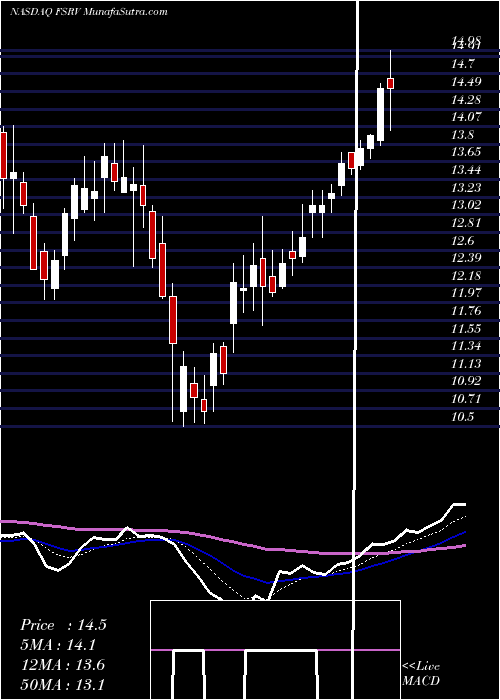Click the 14.7 price axis label

462,65
